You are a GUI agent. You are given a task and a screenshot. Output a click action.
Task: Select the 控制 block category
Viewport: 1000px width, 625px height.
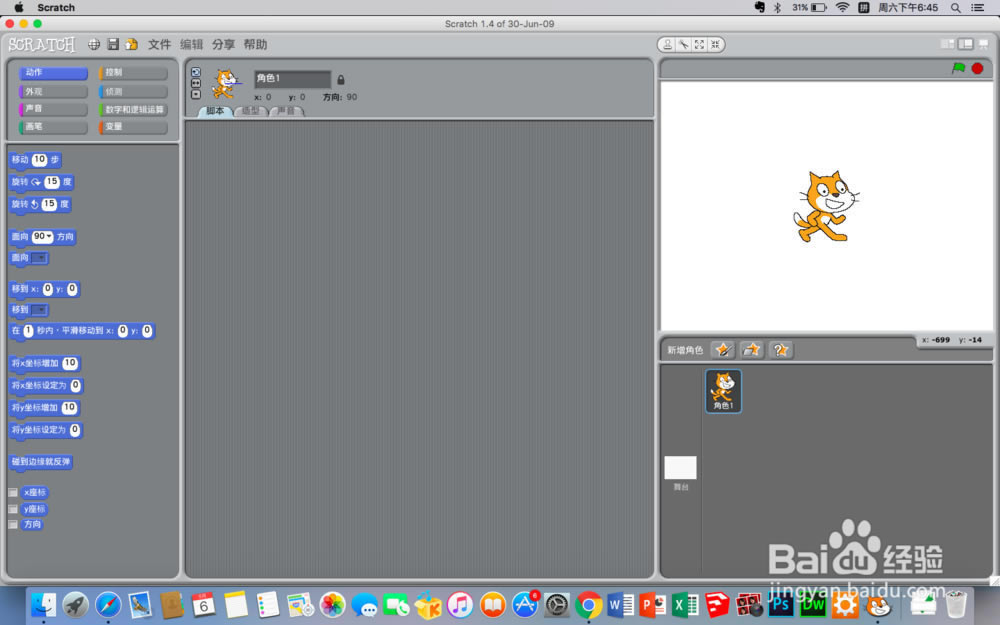[x=133, y=73]
